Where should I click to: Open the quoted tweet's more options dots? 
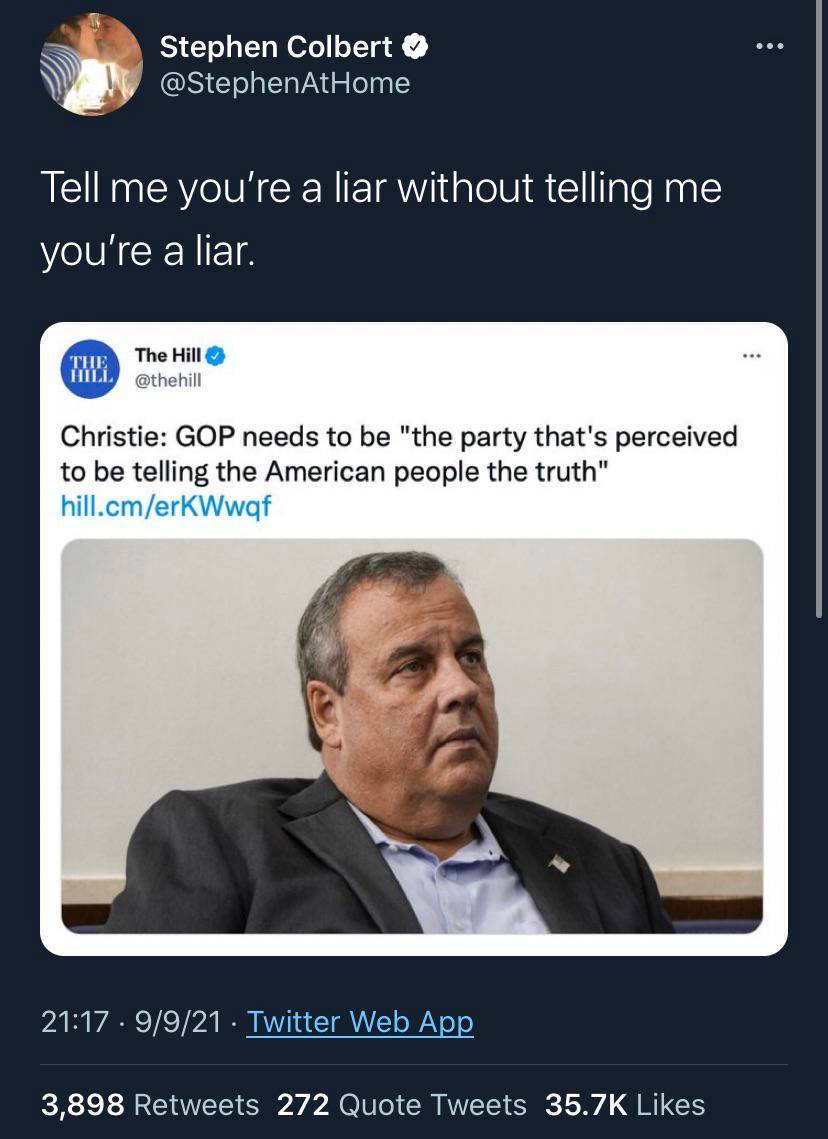point(751,355)
